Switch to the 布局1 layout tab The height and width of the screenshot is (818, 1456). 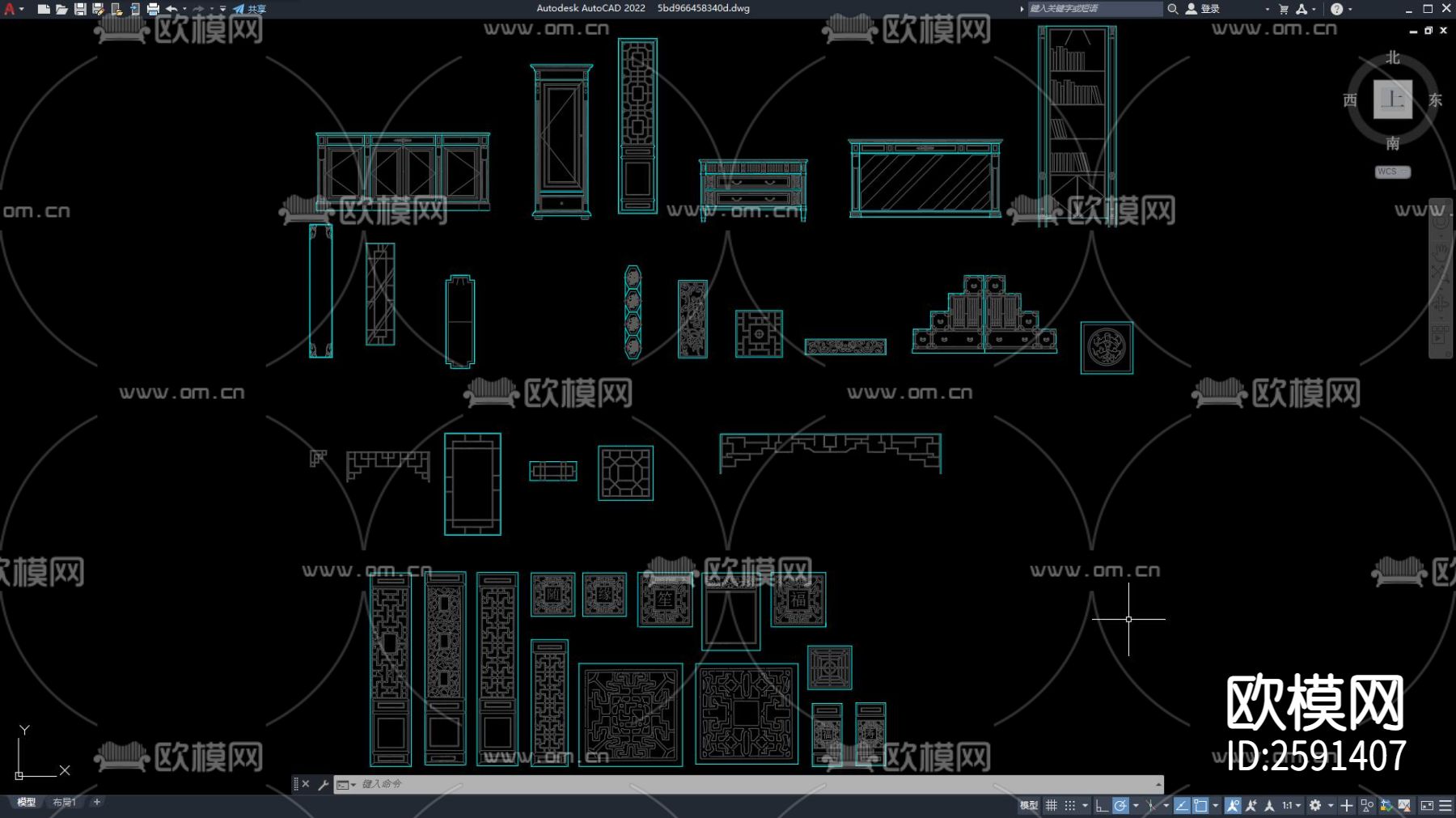[x=65, y=803]
